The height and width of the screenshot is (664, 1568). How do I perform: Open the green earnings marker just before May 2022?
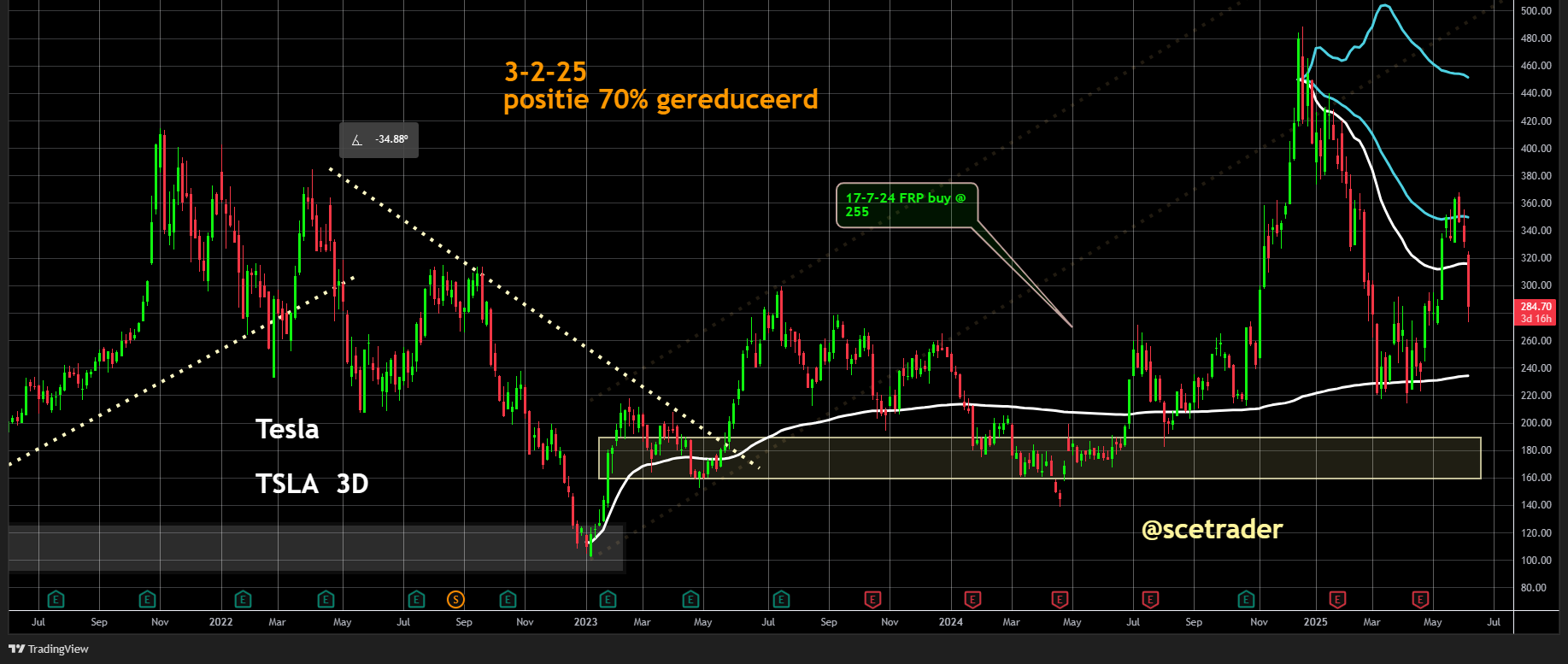point(326,599)
